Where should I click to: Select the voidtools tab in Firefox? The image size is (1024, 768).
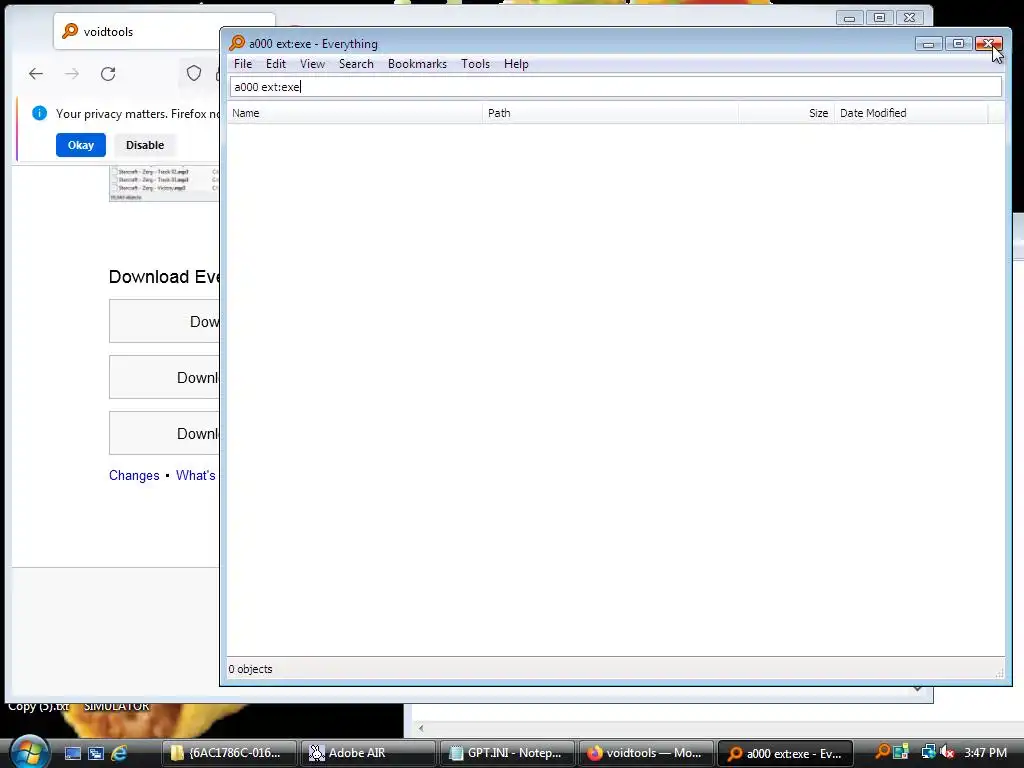point(138,31)
